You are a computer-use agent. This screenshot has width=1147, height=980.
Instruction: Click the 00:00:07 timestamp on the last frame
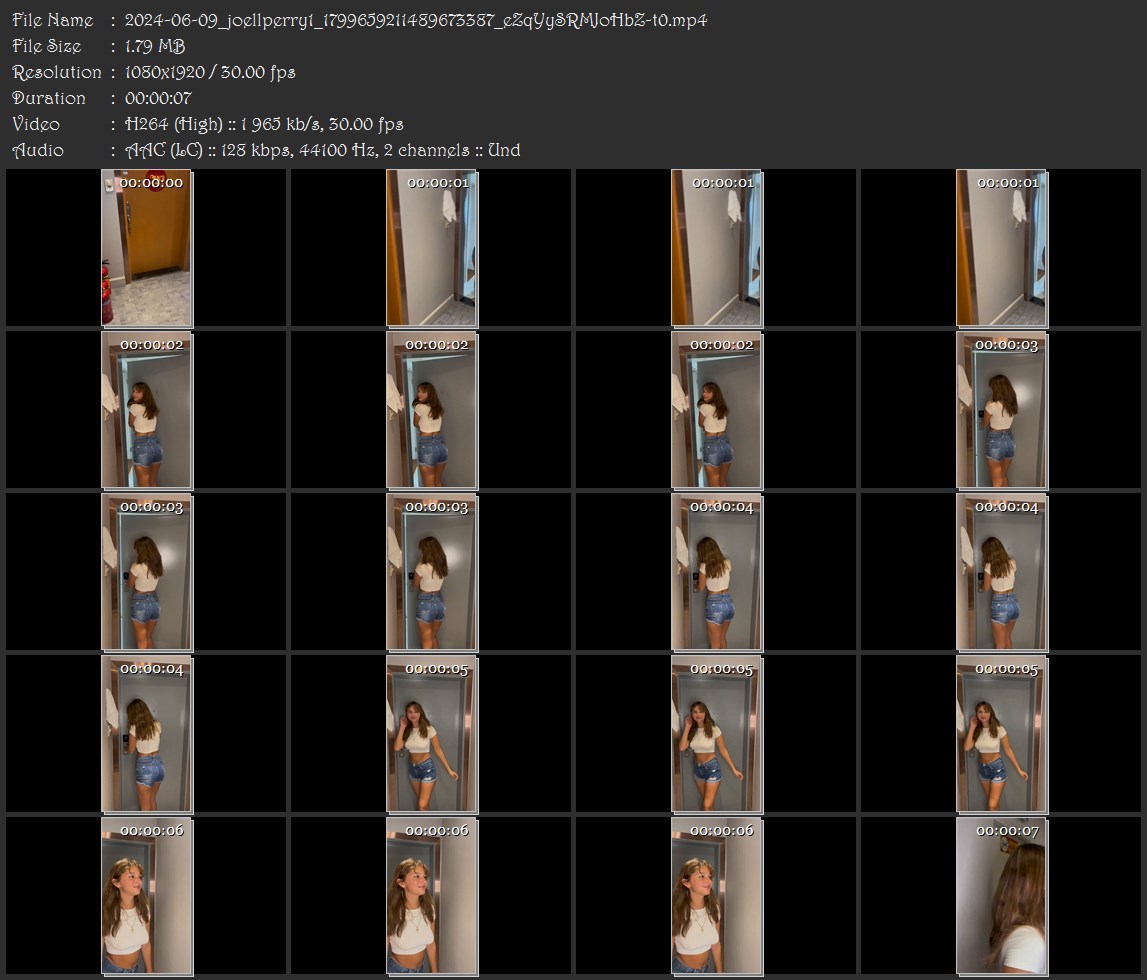pos(1007,831)
